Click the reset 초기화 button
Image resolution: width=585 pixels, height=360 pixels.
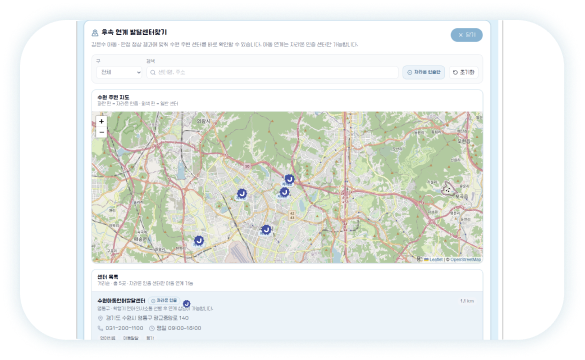click(464, 72)
